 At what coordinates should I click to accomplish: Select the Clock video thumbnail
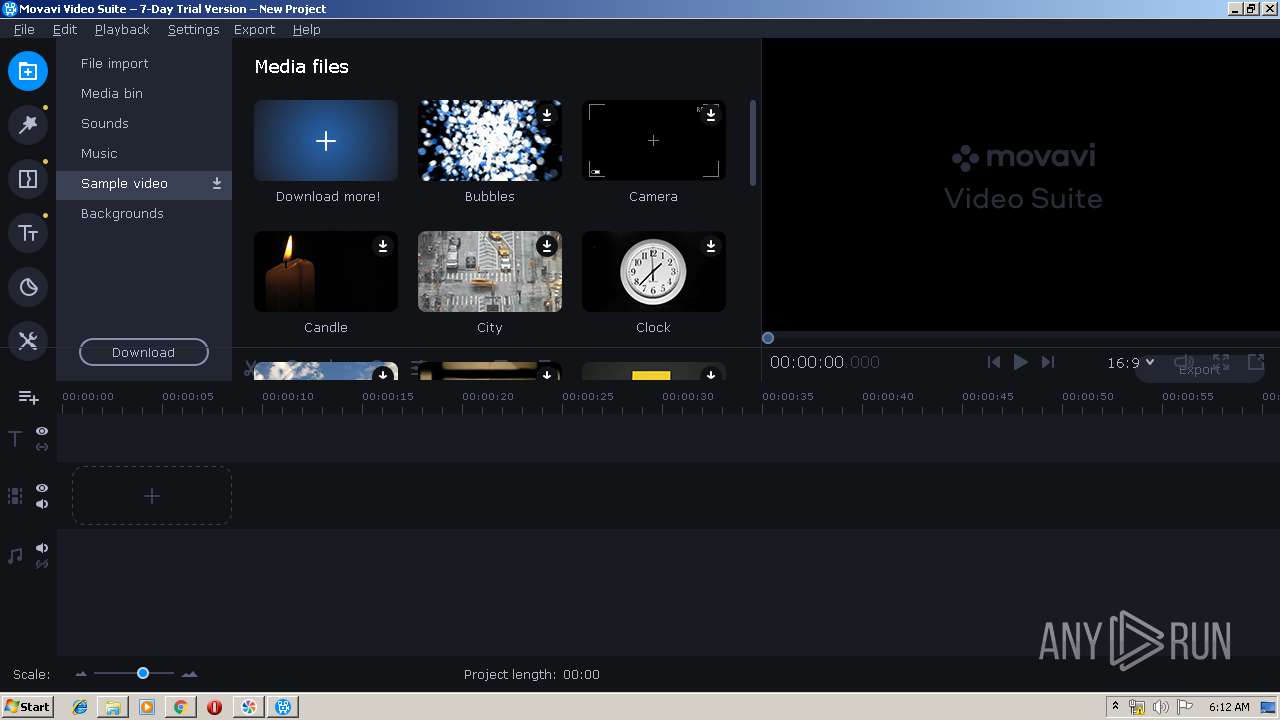point(654,272)
